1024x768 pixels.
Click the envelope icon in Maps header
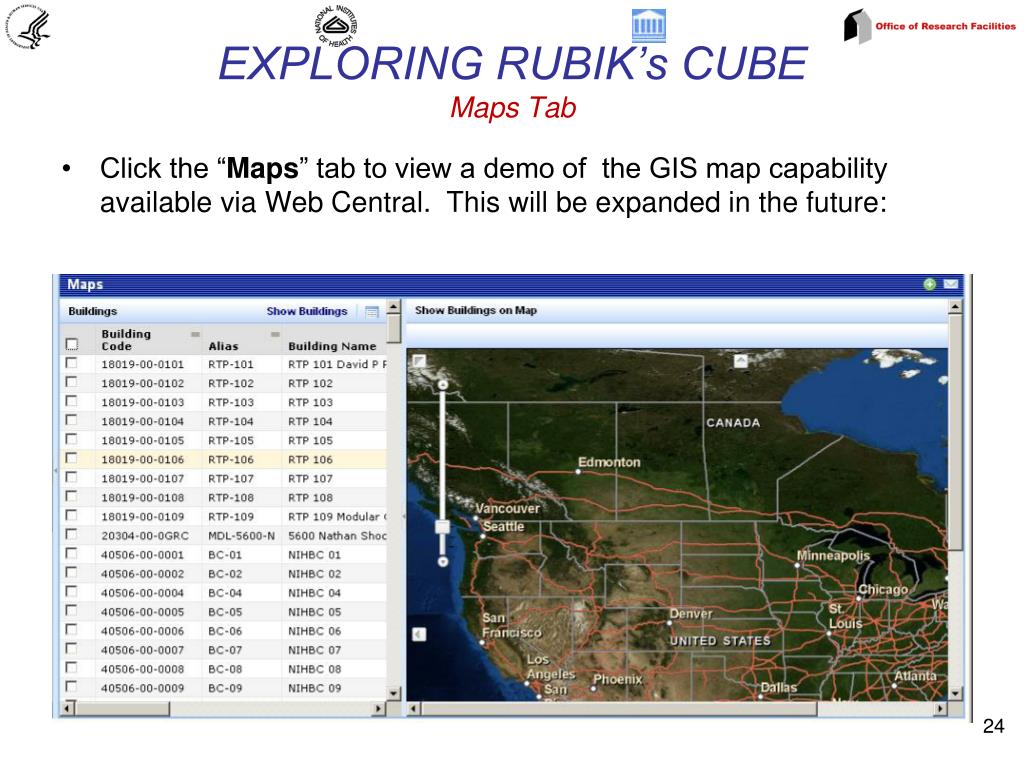(x=951, y=284)
